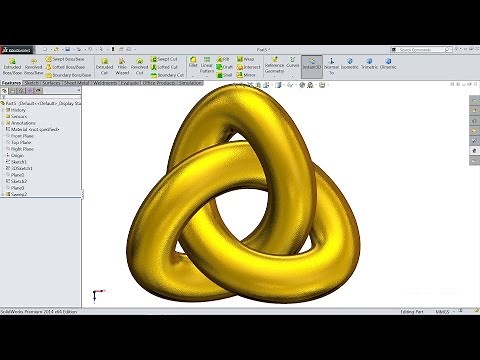Choose the Lofted Cut feature
480x360 pixels.
(164, 67)
